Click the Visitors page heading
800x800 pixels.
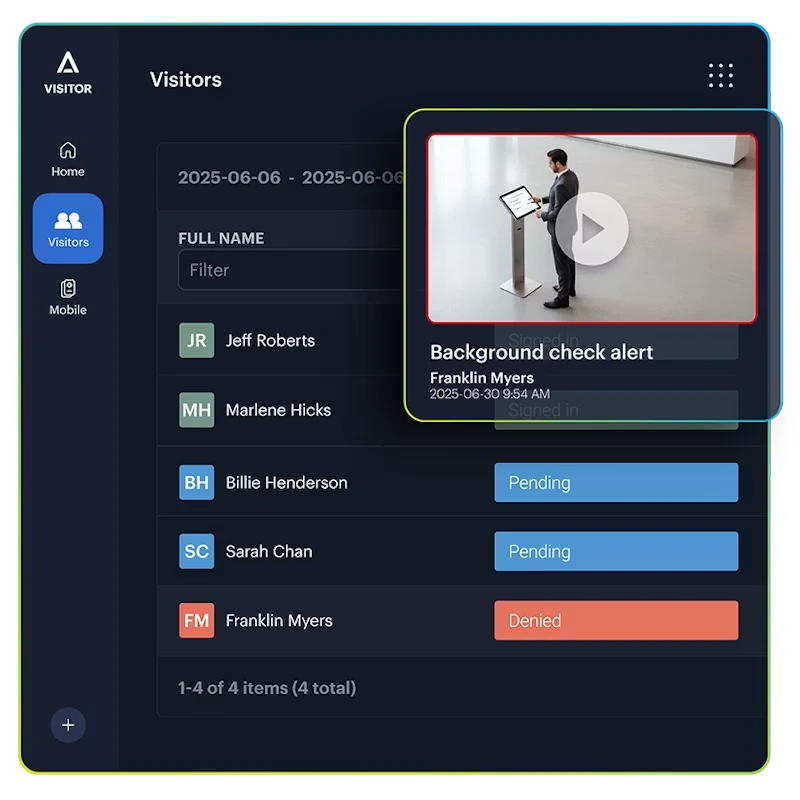(x=186, y=80)
